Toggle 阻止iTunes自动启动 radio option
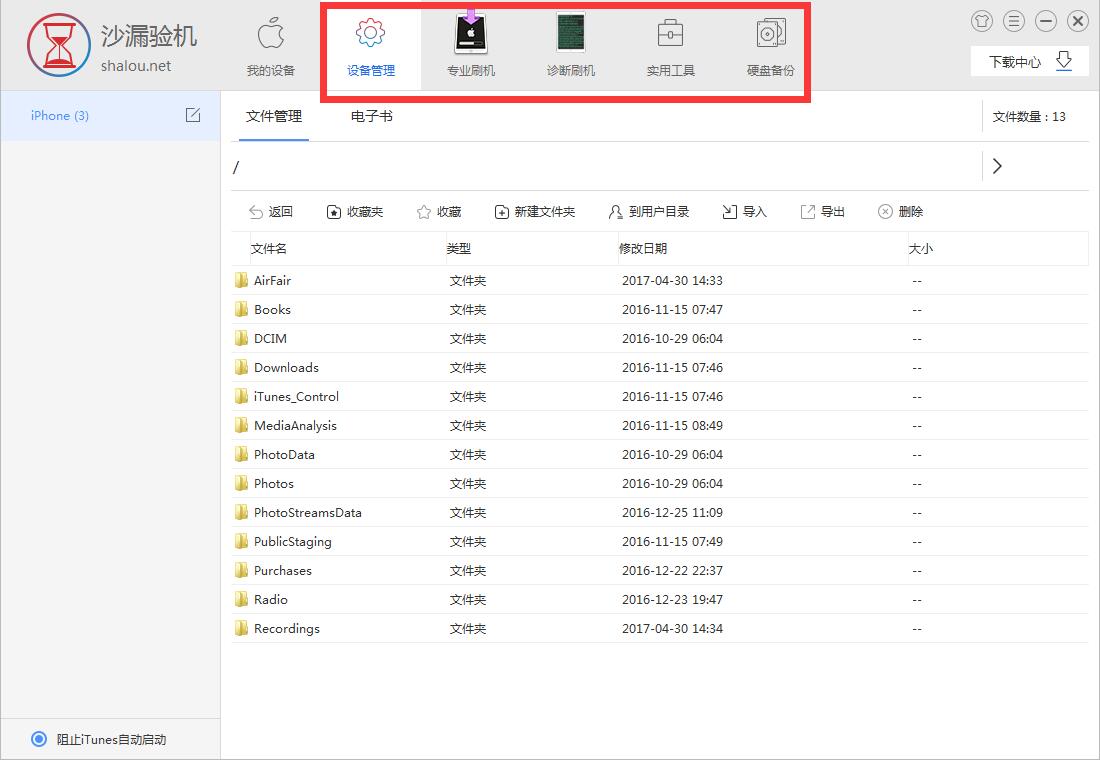The image size is (1100, 760). click(x=39, y=739)
